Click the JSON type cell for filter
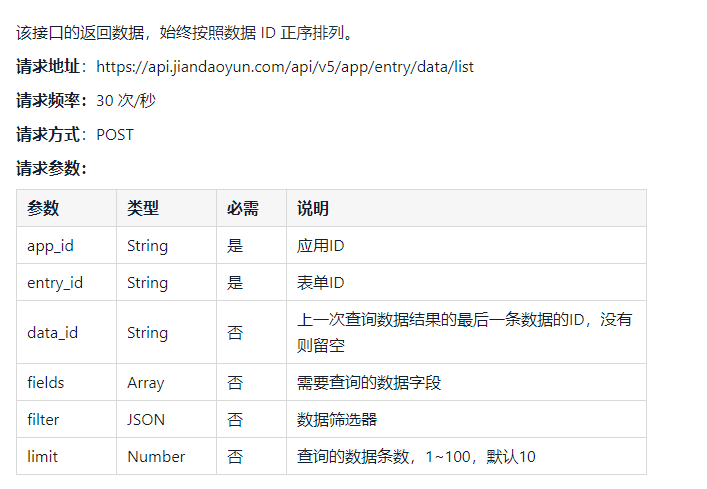This screenshot has width=707, height=489. point(166,420)
